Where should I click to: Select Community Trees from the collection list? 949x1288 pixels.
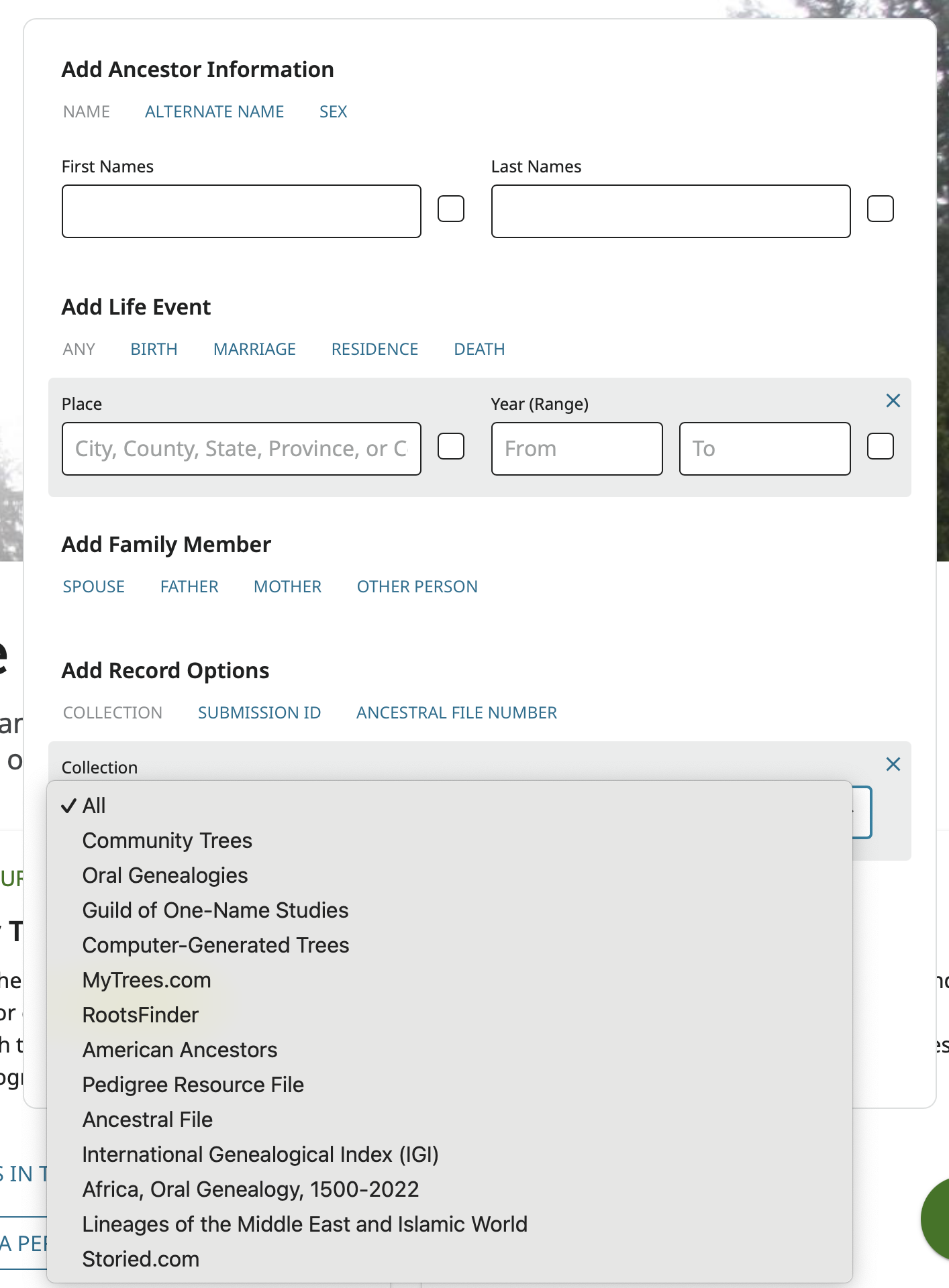pyautogui.click(x=167, y=841)
